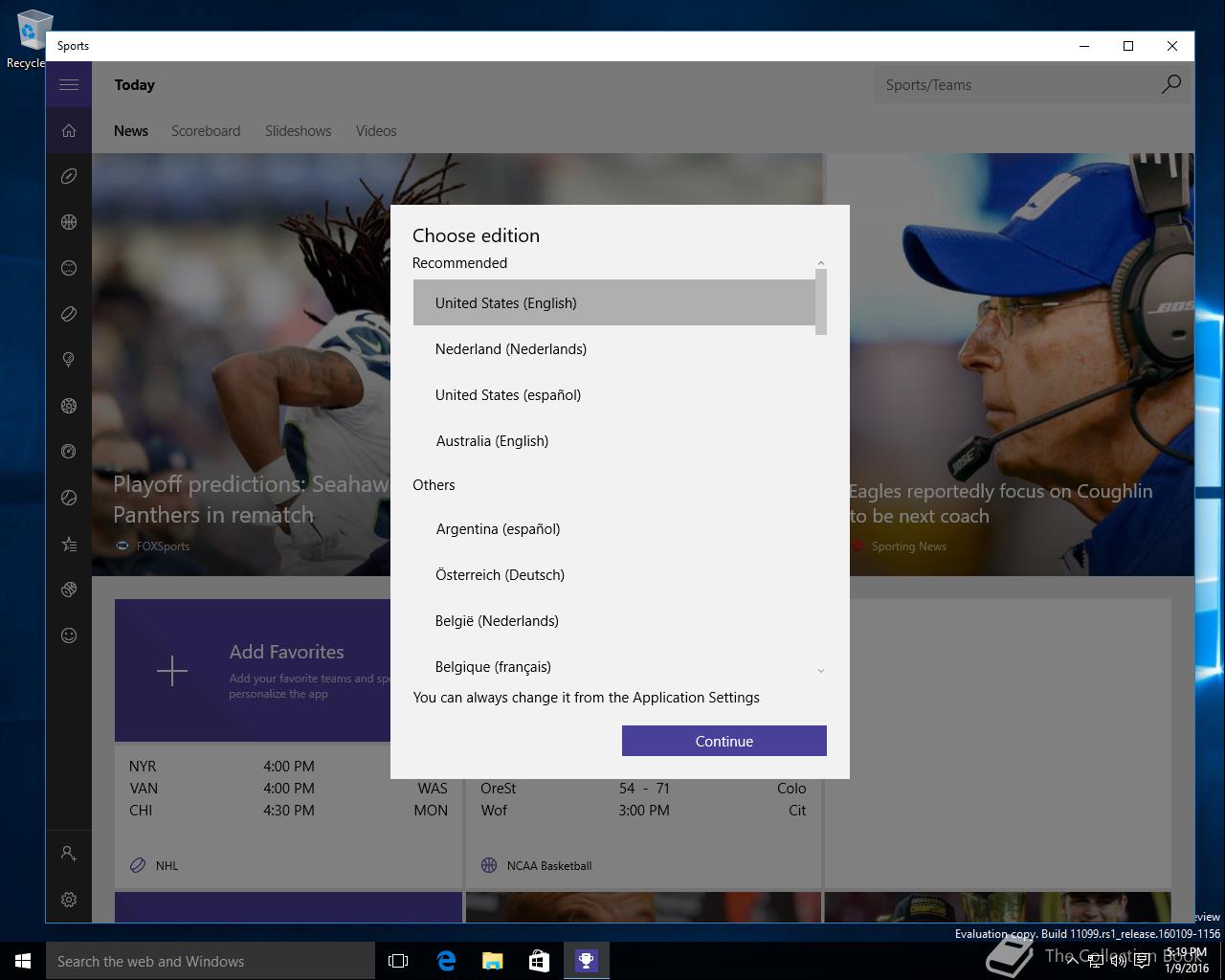This screenshot has height=980, width=1225.
Task: Select Österreich (Deutsch) edition
Action: pos(614,574)
